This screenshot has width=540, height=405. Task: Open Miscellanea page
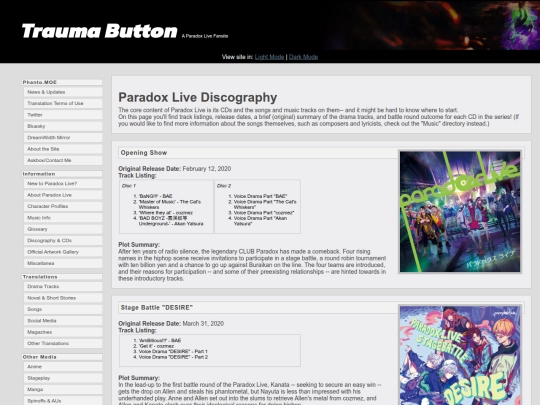point(63,263)
